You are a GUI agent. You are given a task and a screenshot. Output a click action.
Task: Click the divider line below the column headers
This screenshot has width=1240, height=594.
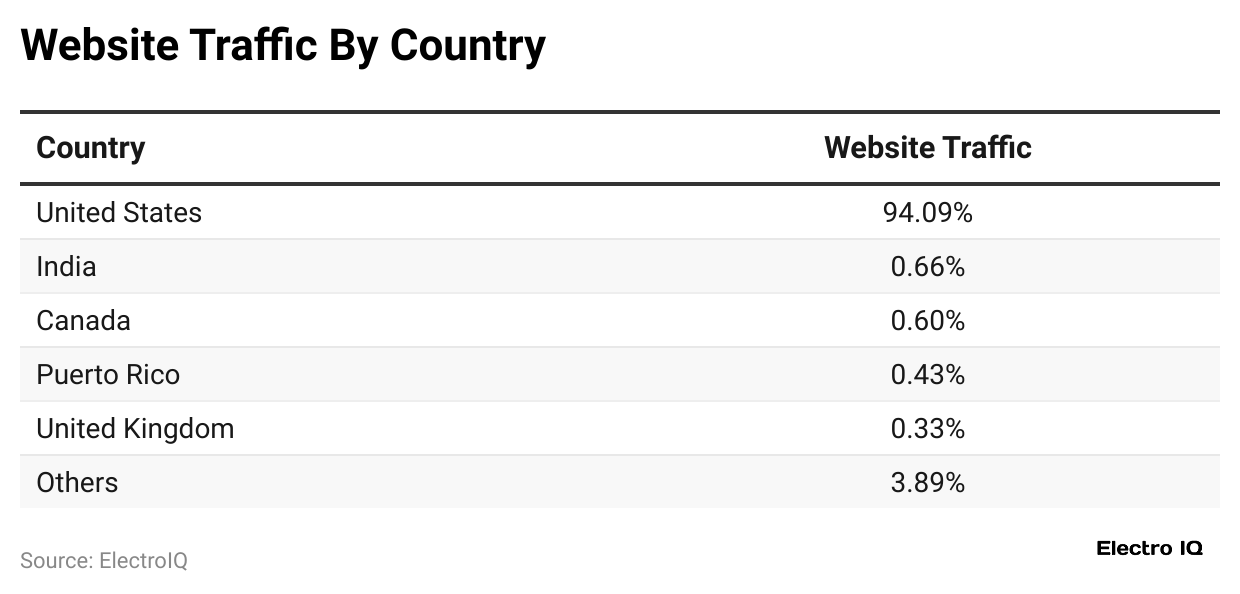[x=620, y=184]
